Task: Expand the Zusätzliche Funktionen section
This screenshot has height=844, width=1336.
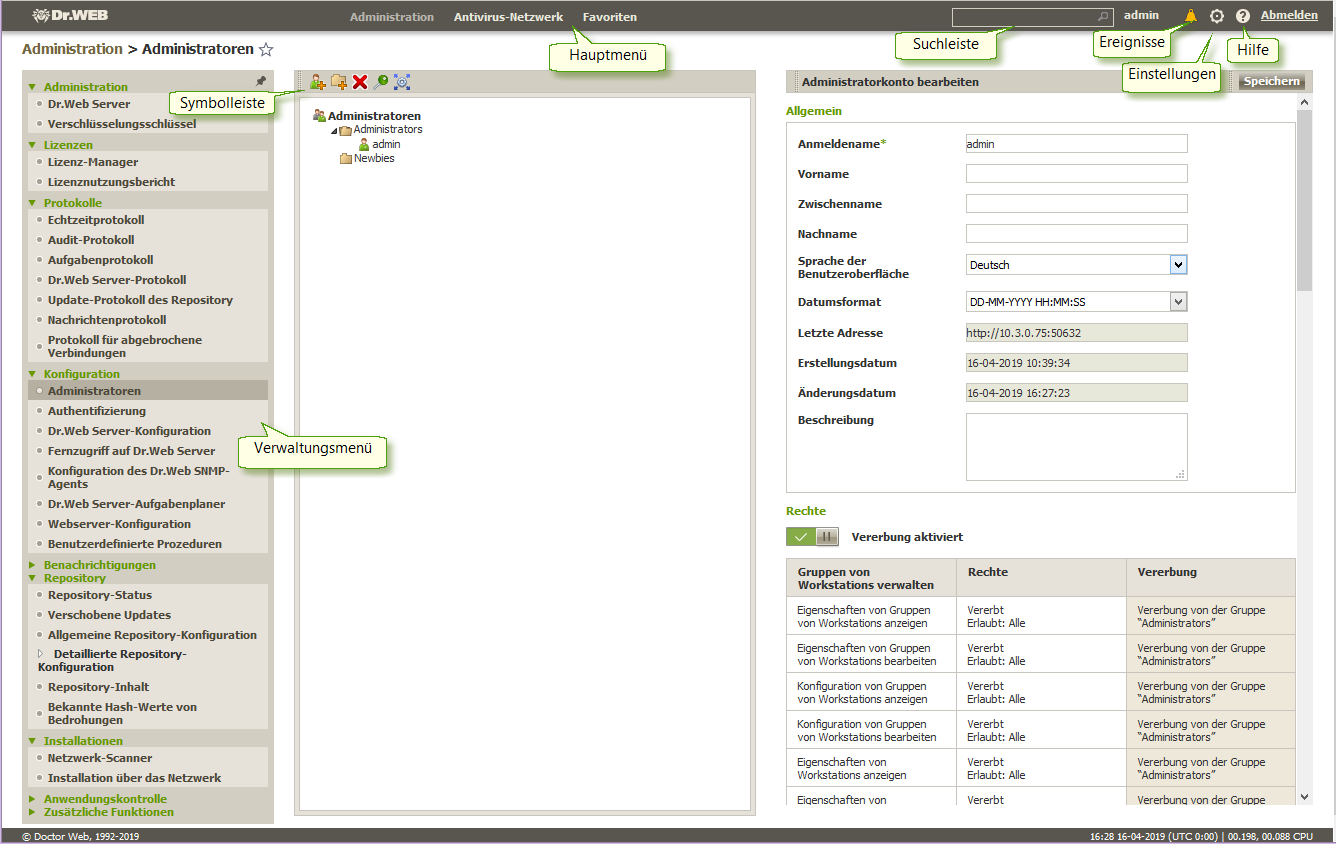Action: click(32, 812)
